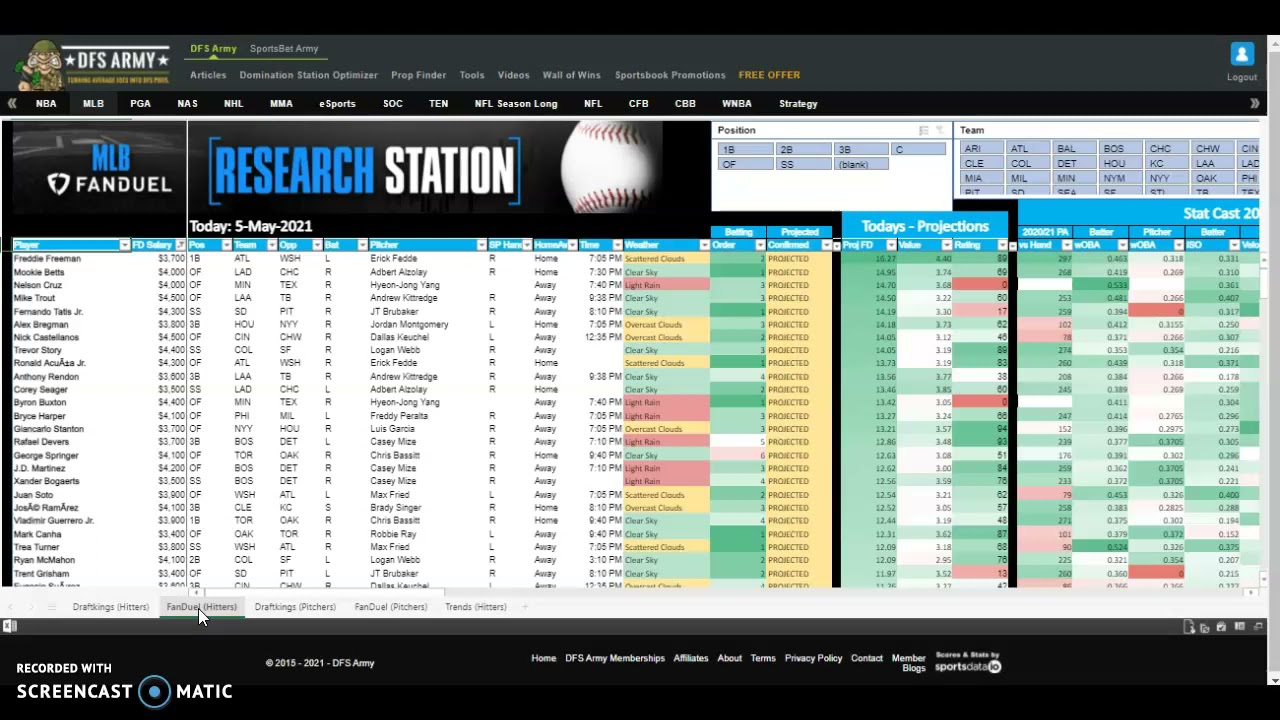Click the right arrow on the sports navigation bar
This screenshot has height=720, width=1280.
pyautogui.click(x=1254, y=103)
